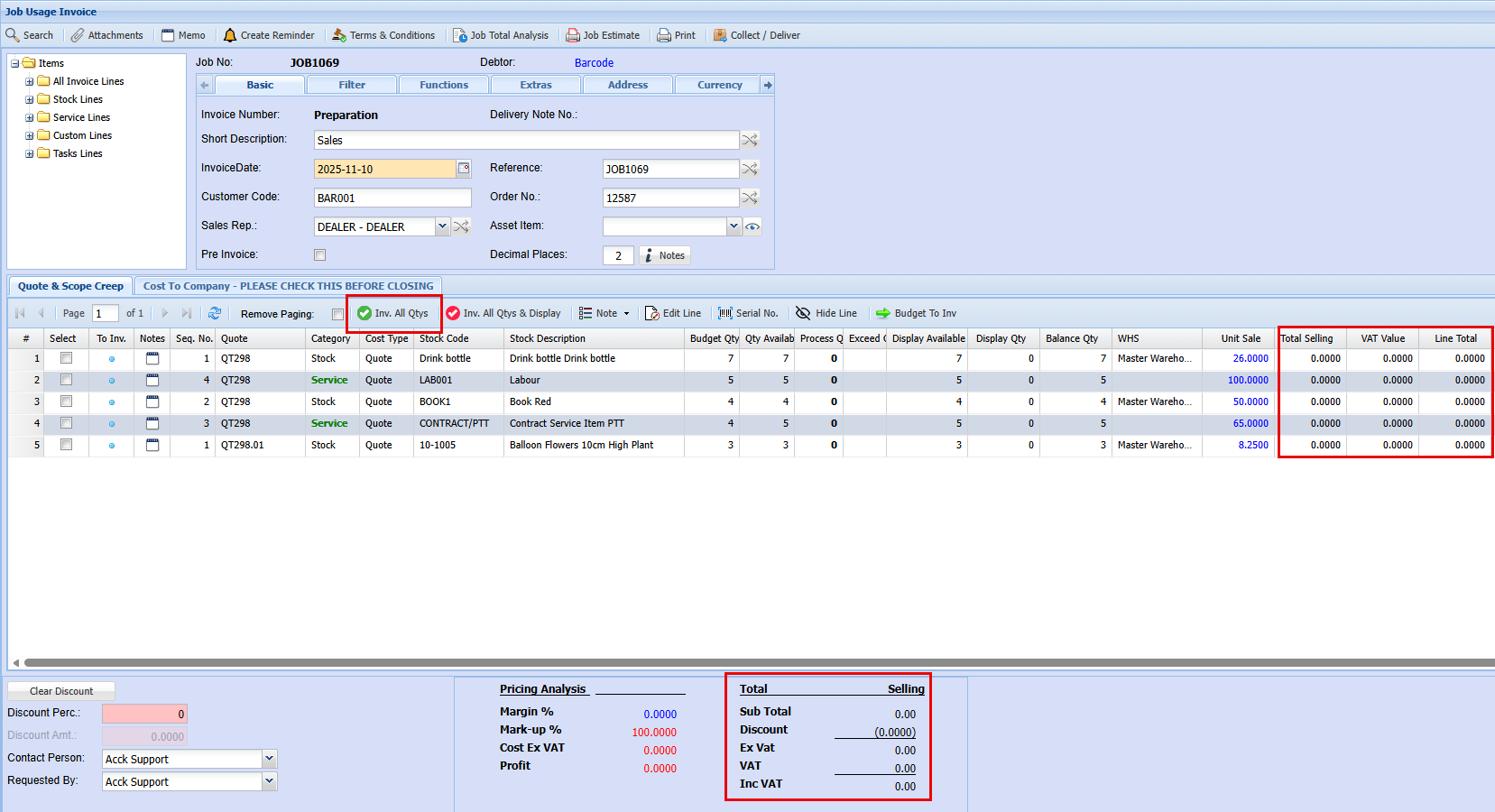
Task: Click the Budget To Inv arrow
Action: click(x=883, y=313)
